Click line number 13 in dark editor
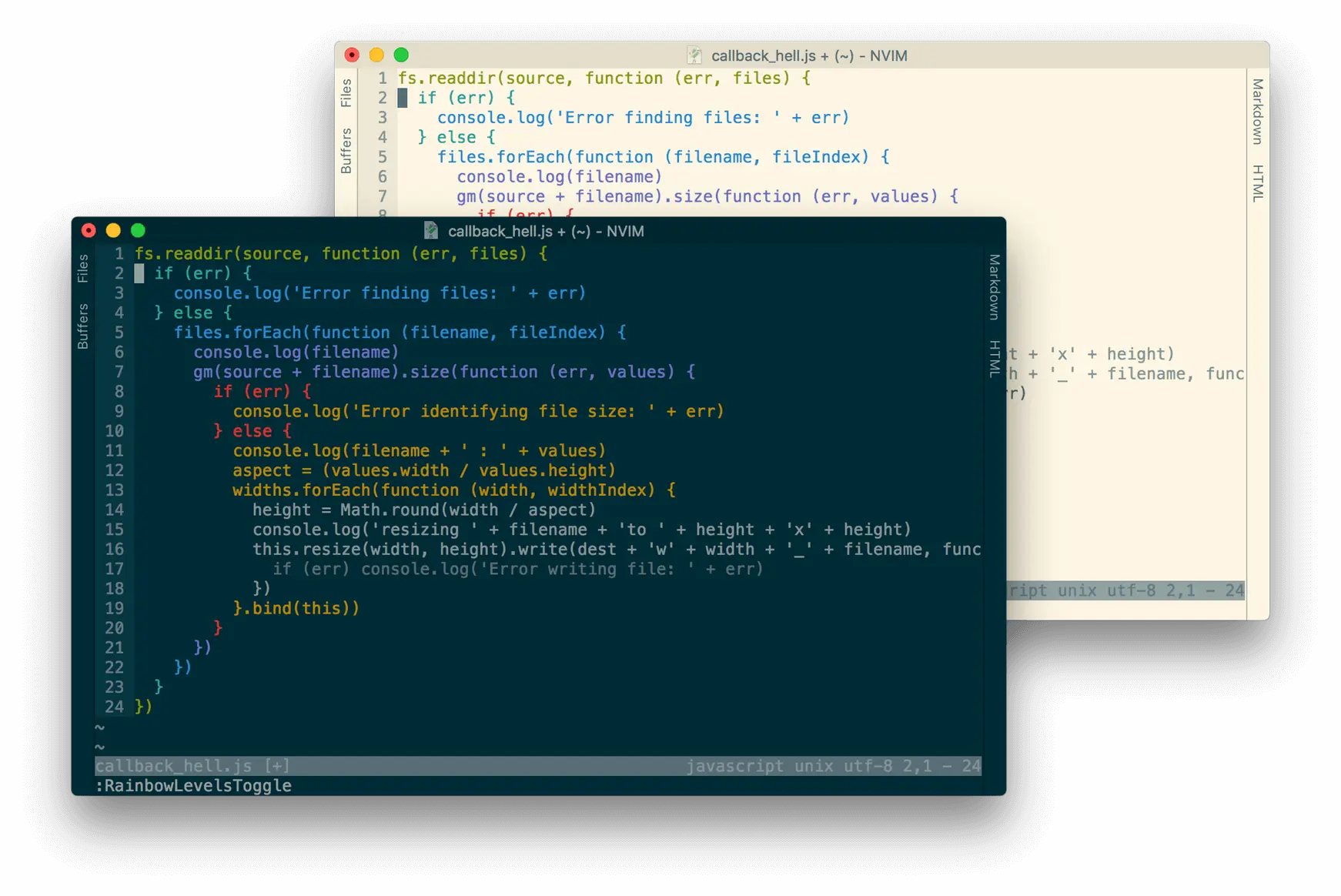 click(114, 490)
